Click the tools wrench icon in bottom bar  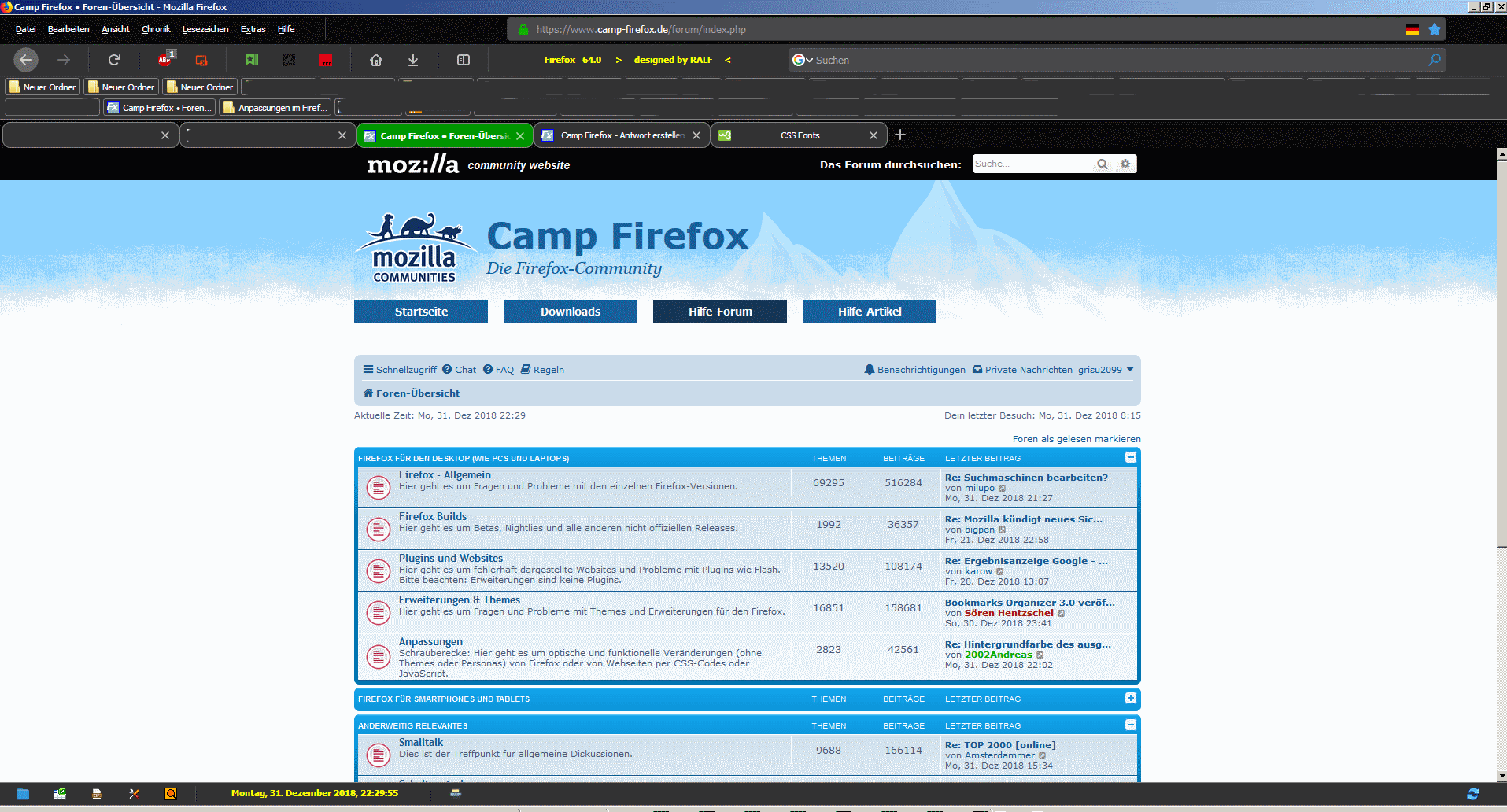pyautogui.click(x=134, y=794)
